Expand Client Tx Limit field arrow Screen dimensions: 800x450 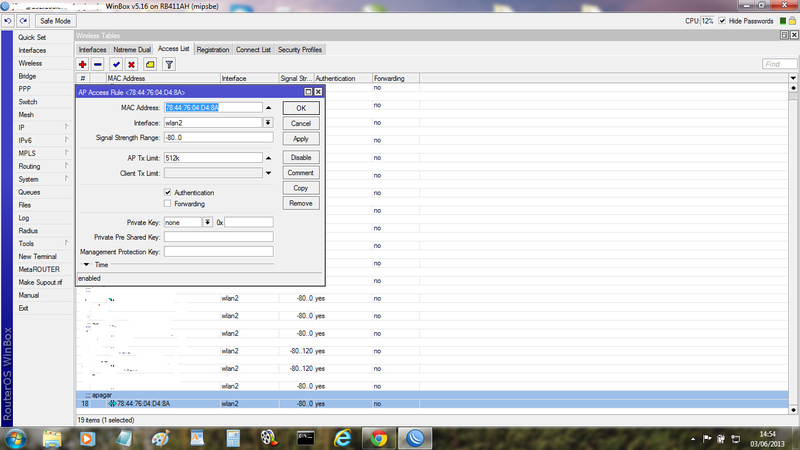[x=268, y=173]
